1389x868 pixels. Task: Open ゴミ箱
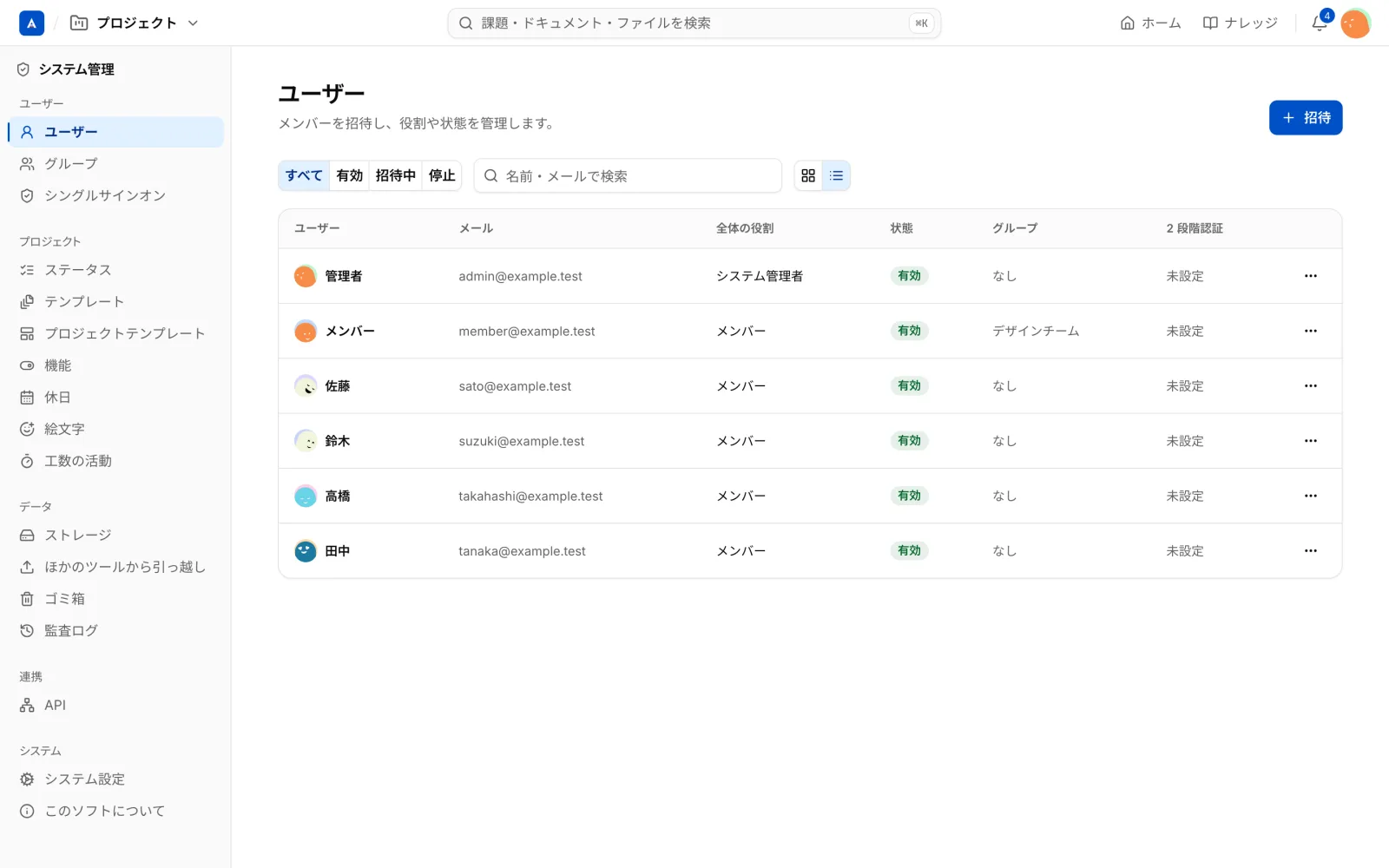(115, 599)
